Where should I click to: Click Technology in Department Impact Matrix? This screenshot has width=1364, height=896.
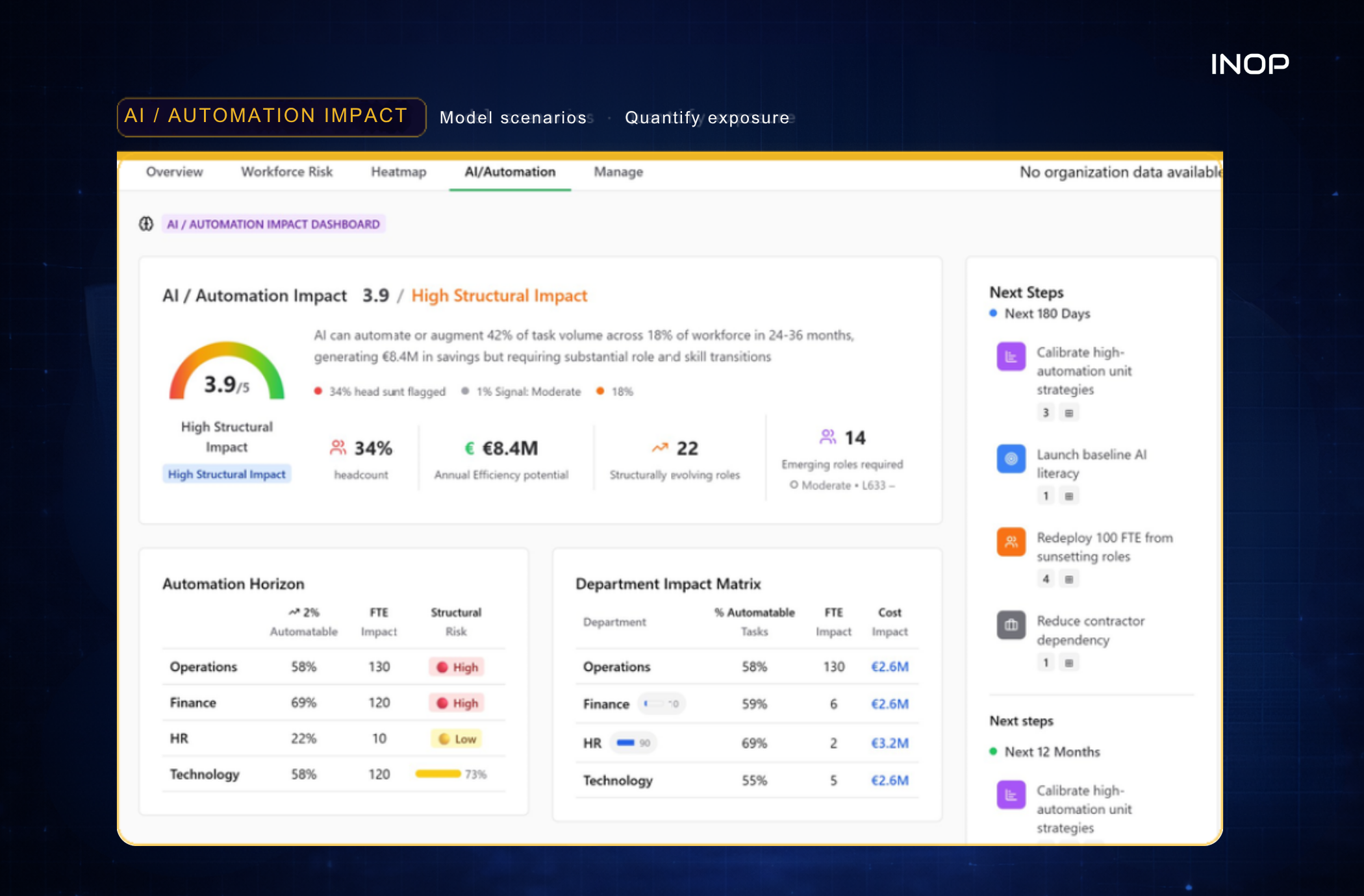(x=618, y=780)
